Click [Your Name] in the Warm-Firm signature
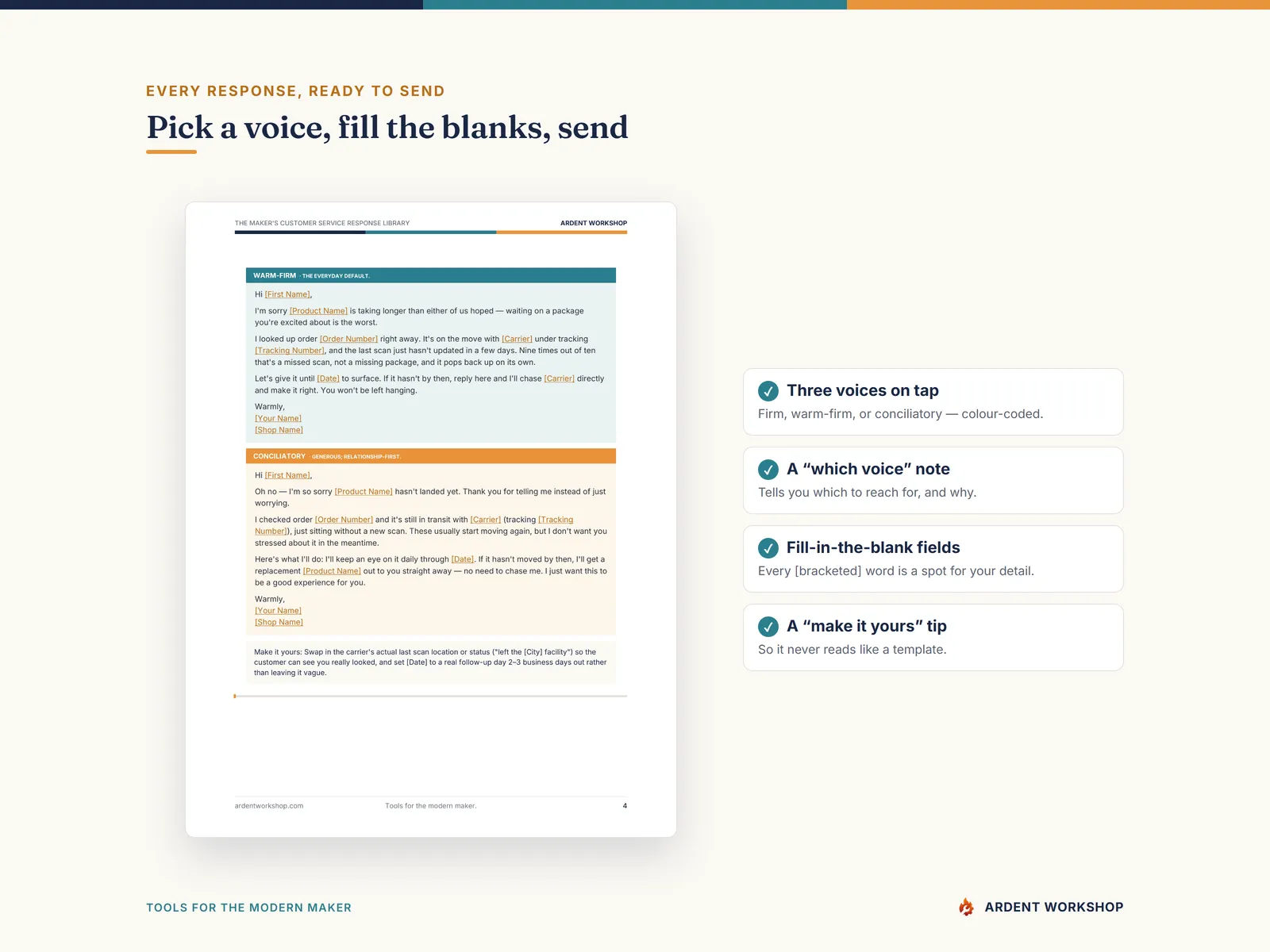Image resolution: width=1270 pixels, height=952 pixels. [x=278, y=418]
